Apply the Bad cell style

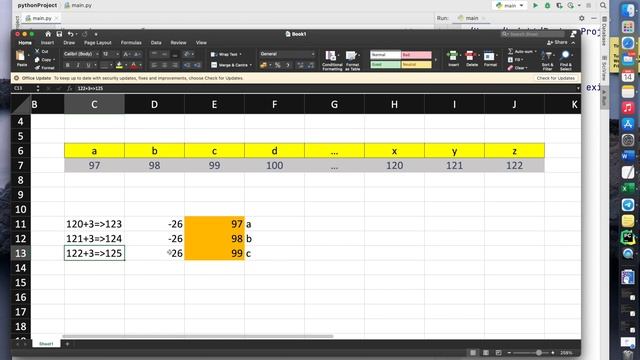click(x=416, y=55)
